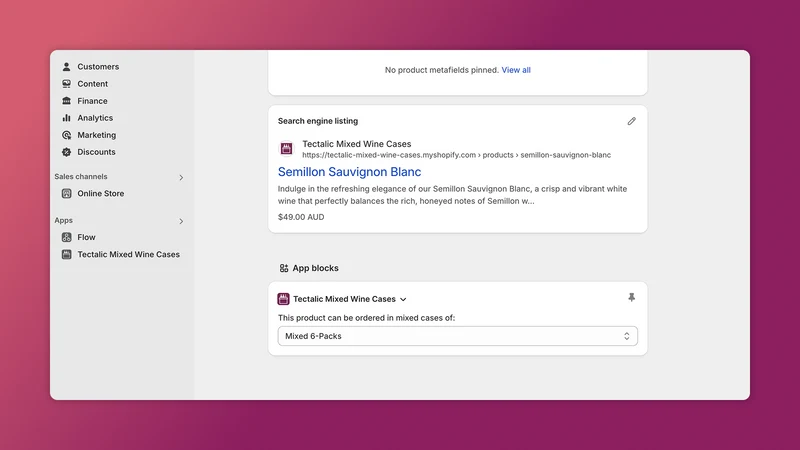Click the 'No product metafields pinned' text
Image resolution: width=800 pixels, height=450 pixels.
point(442,70)
